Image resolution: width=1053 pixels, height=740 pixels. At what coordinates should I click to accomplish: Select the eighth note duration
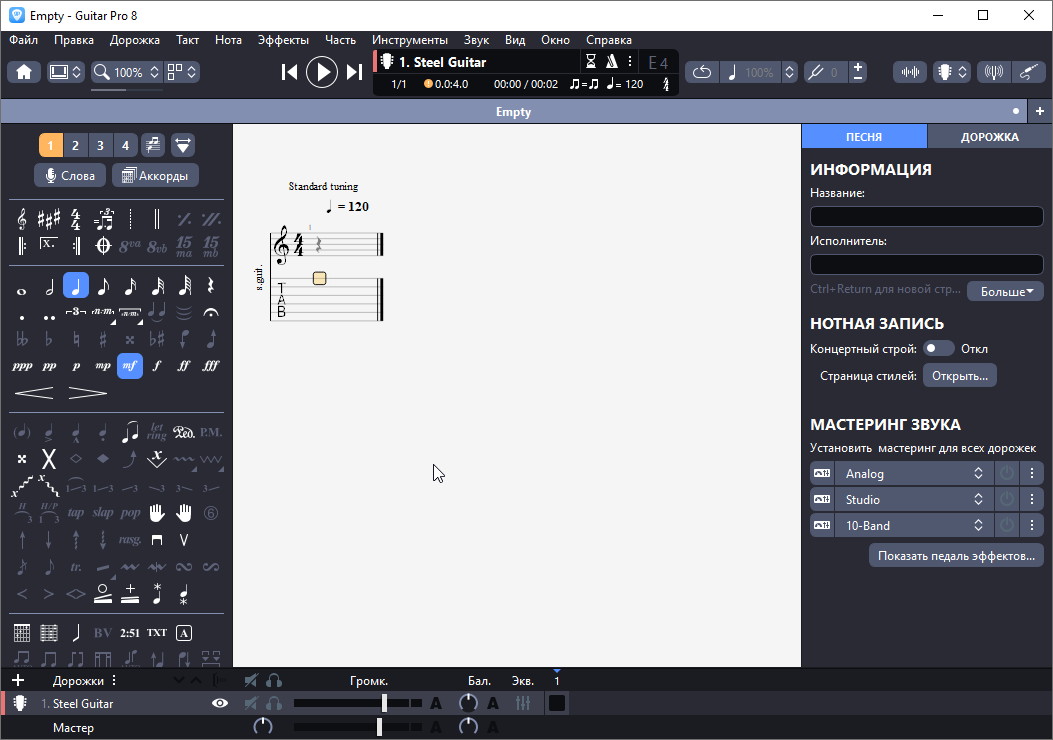(x=103, y=287)
